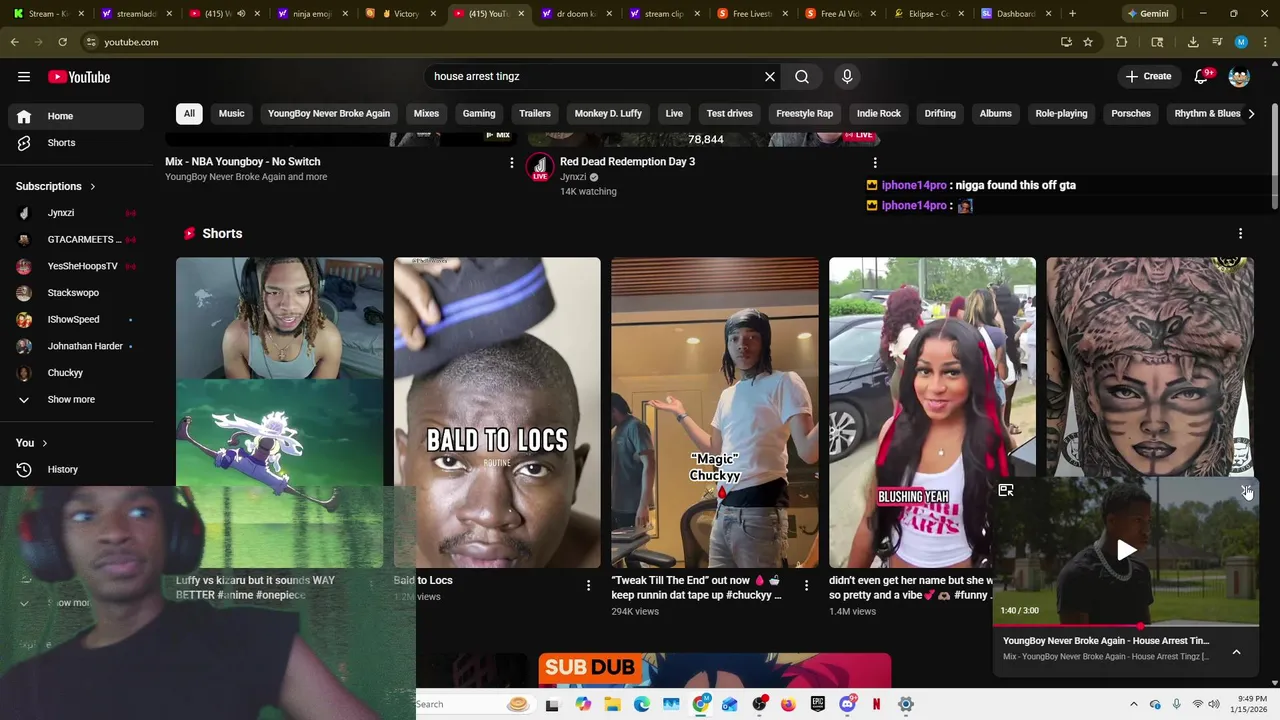
Task: Open the Chrome three-dot menu
Action: click(1265, 42)
